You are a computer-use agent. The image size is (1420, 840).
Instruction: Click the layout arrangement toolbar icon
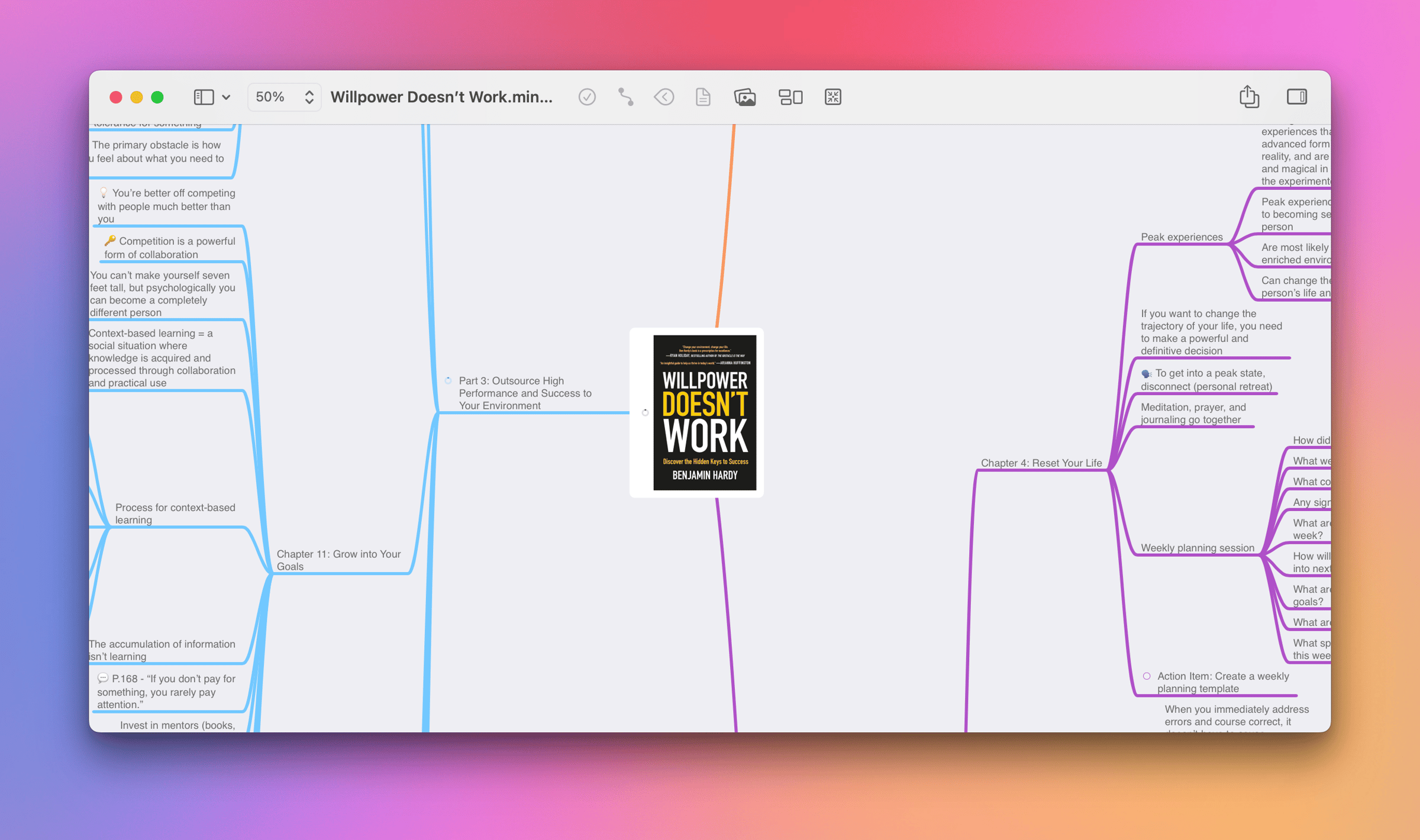[x=790, y=97]
